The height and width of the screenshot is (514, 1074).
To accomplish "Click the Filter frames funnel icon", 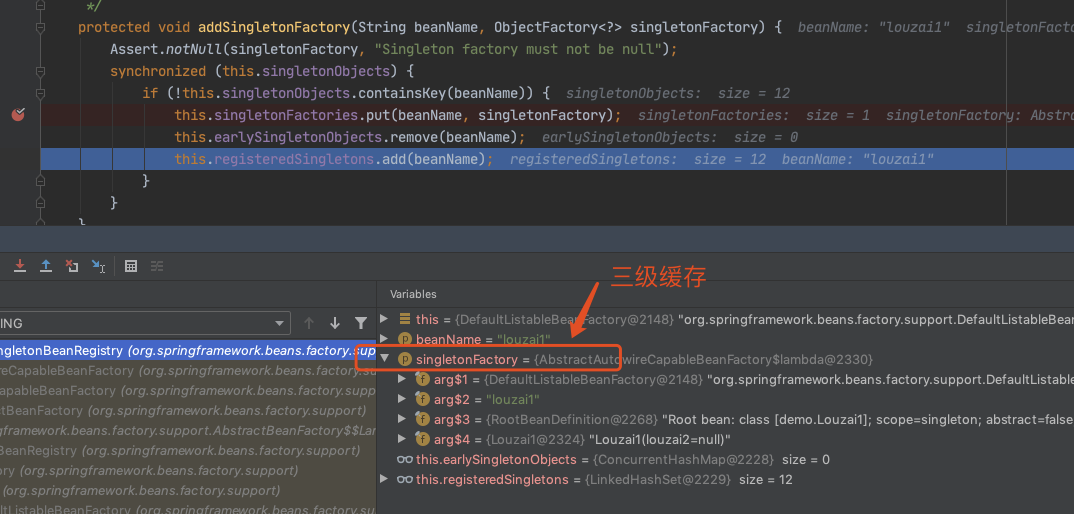I will coord(360,323).
